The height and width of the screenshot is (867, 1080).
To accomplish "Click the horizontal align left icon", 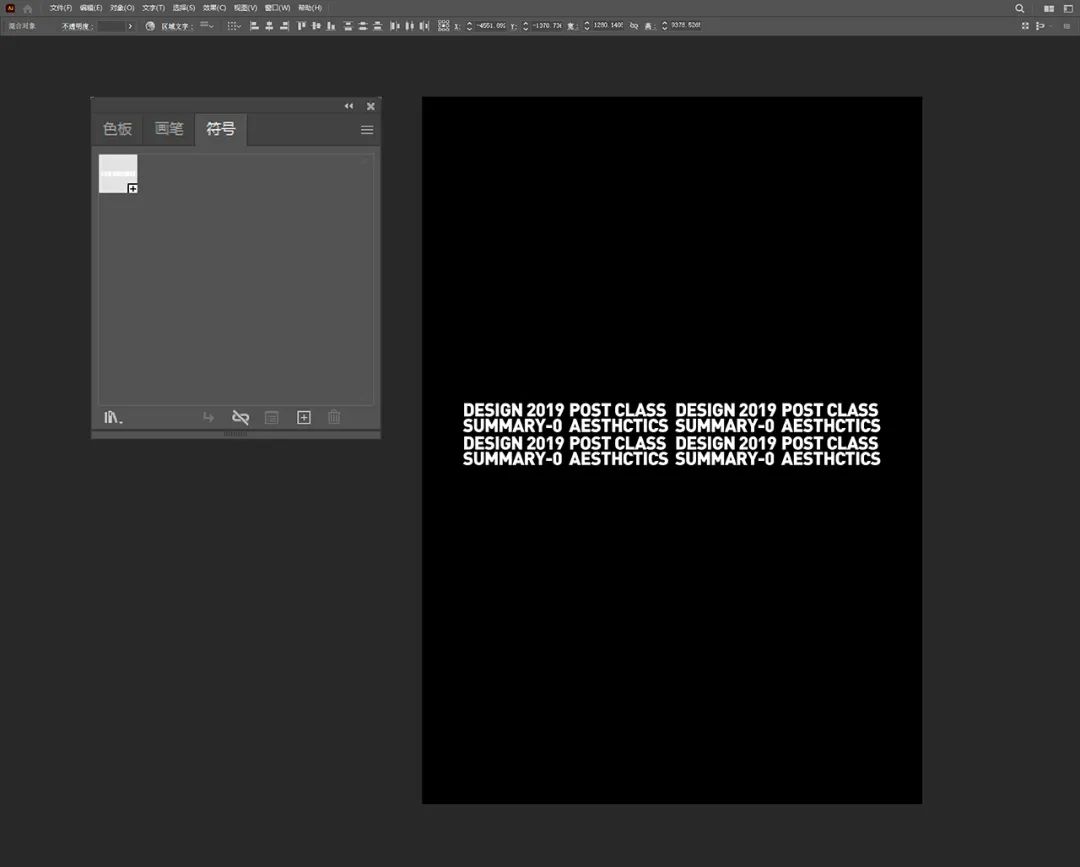I will pyautogui.click(x=254, y=26).
